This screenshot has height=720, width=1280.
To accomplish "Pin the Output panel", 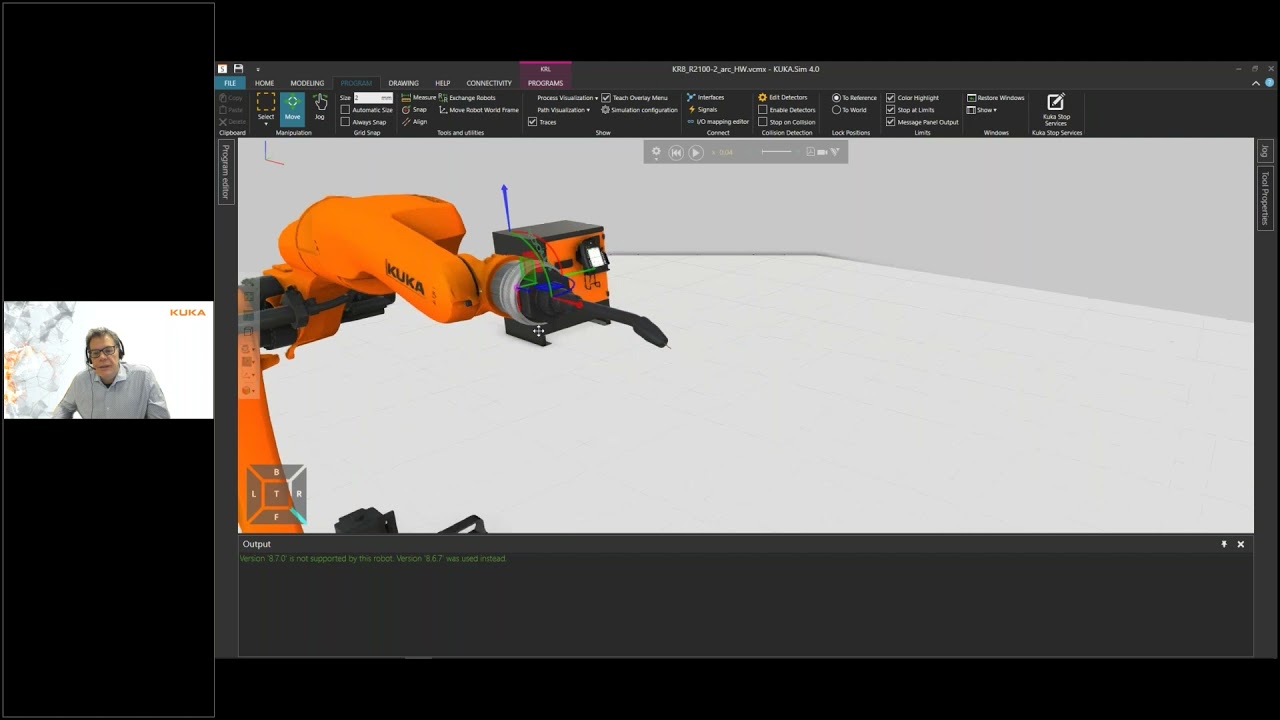I will click(x=1224, y=544).
